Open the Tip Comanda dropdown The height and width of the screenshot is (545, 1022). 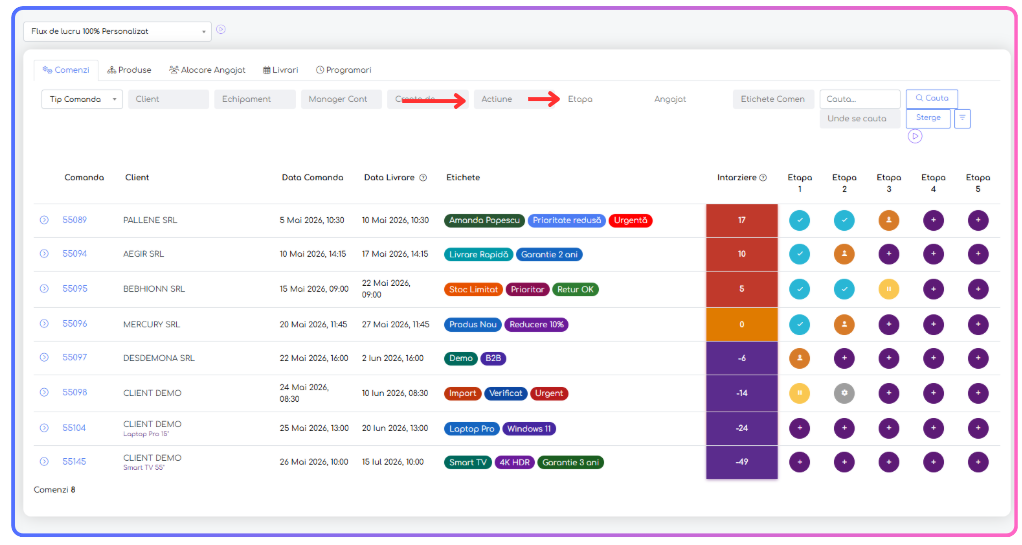pyautogui.click(x=81, y=99)
